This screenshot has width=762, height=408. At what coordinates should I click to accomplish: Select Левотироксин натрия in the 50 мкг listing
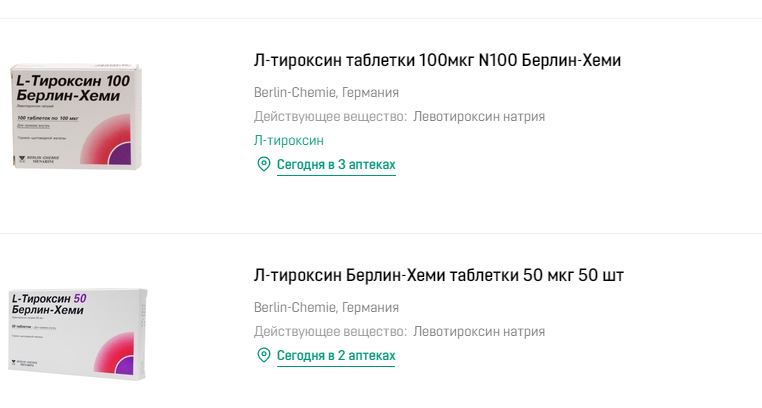click(x=479, y=331)
